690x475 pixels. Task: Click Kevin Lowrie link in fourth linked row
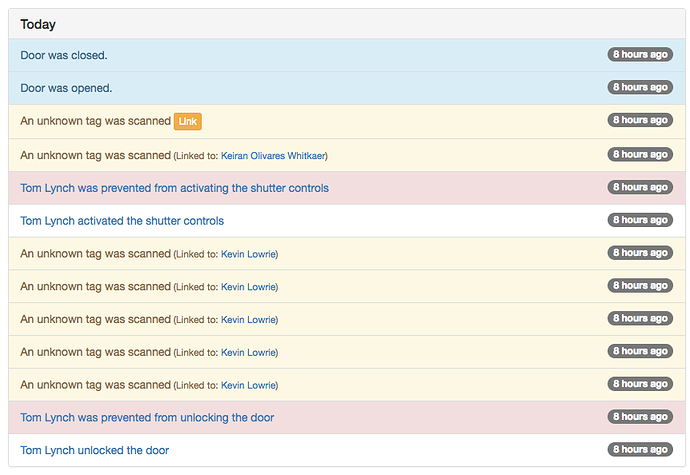[248, 353]
